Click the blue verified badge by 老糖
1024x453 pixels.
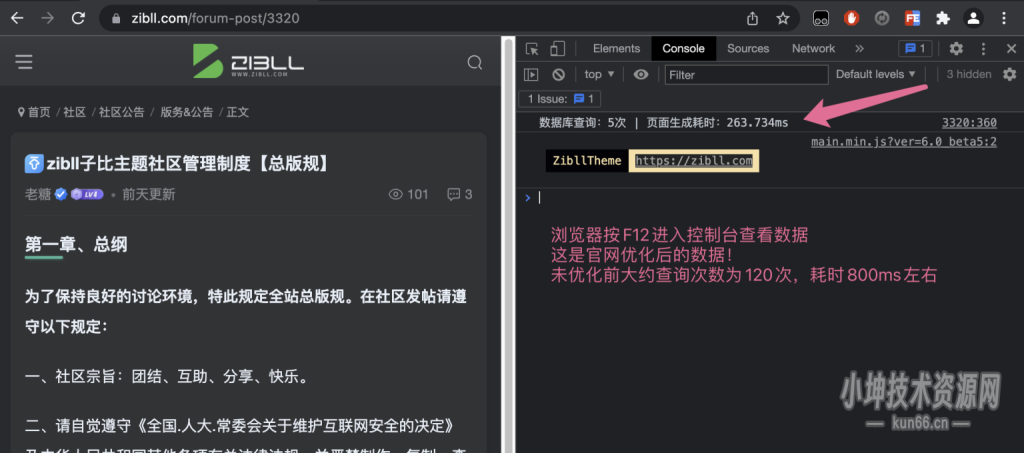[x=61, y=194]
